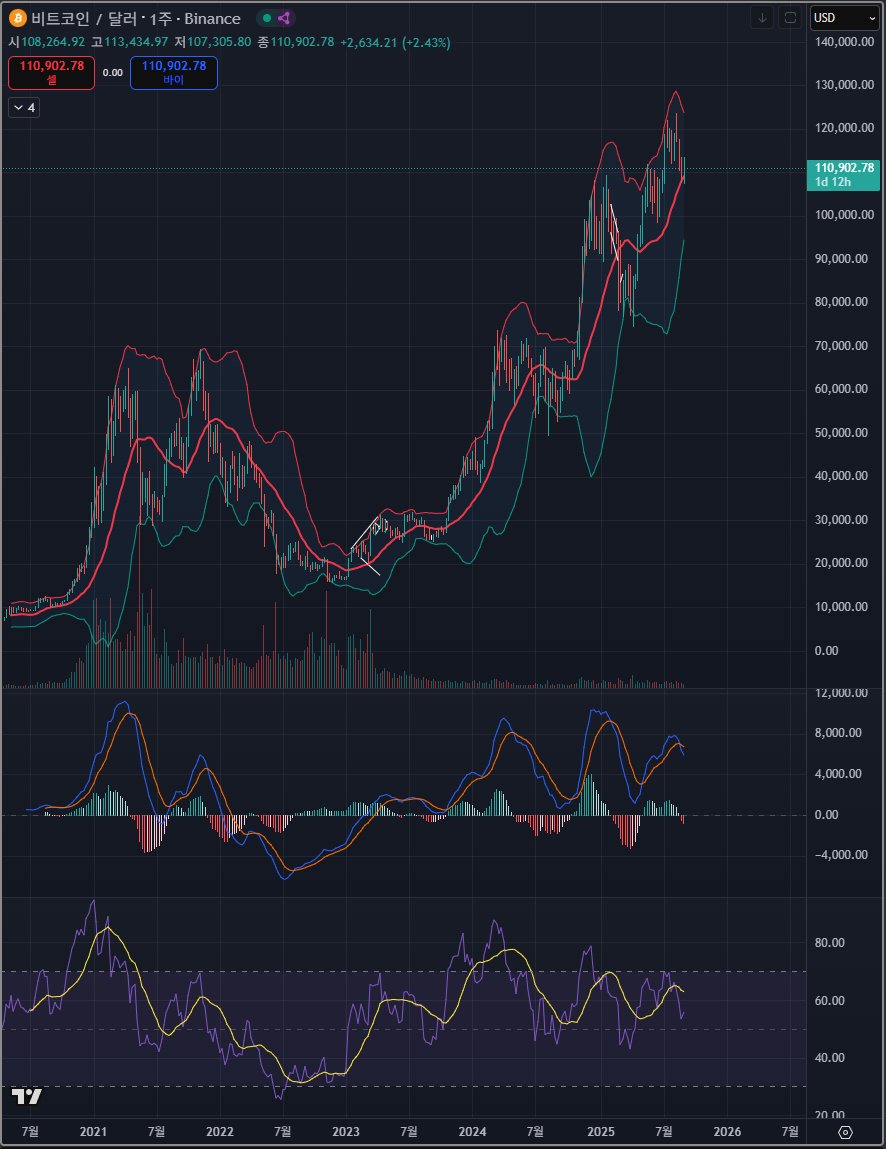Image resolution: width=886 pixels, height=1149 pixels.
Task: Click the purple share idea icon
Action: click(284, 18)
